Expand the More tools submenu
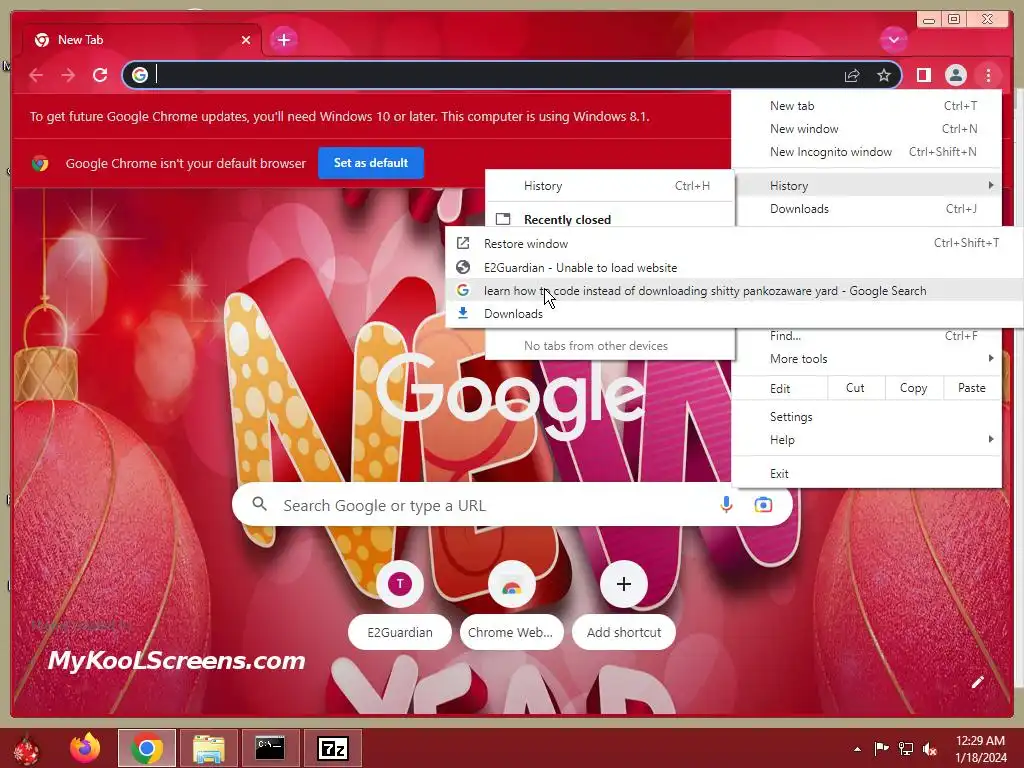This screenshot has width=1024, height=768. (x=866, y=359)
